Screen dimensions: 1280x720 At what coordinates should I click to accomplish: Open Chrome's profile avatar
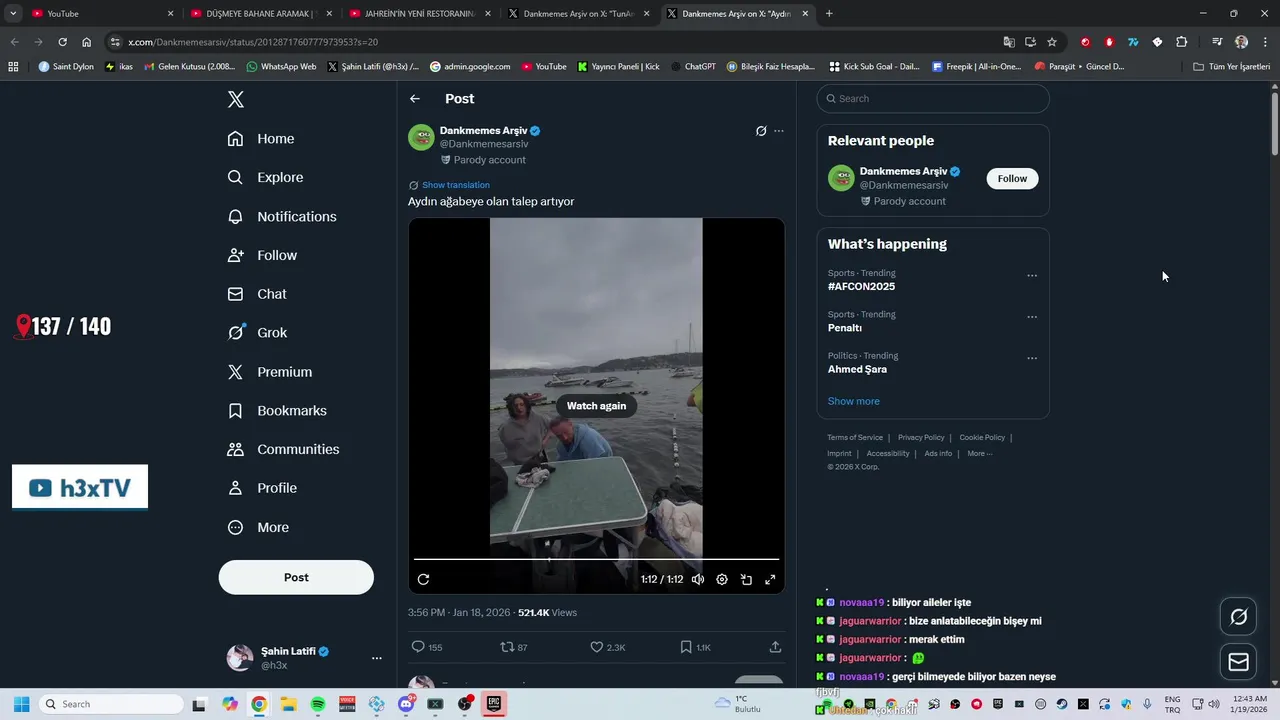tap(1241, 42)
